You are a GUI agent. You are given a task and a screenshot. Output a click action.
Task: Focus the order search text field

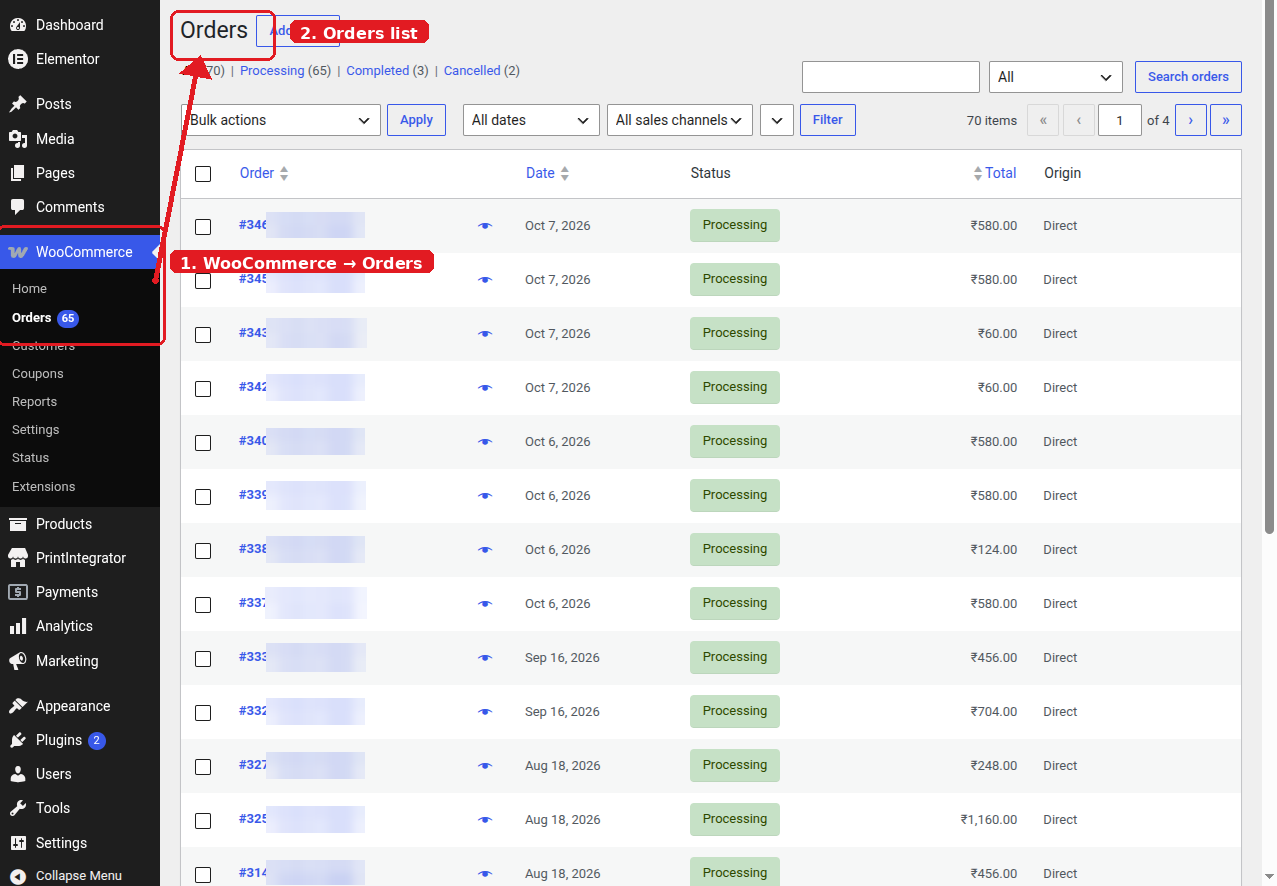pyautogui.click(x=891, y=77)
